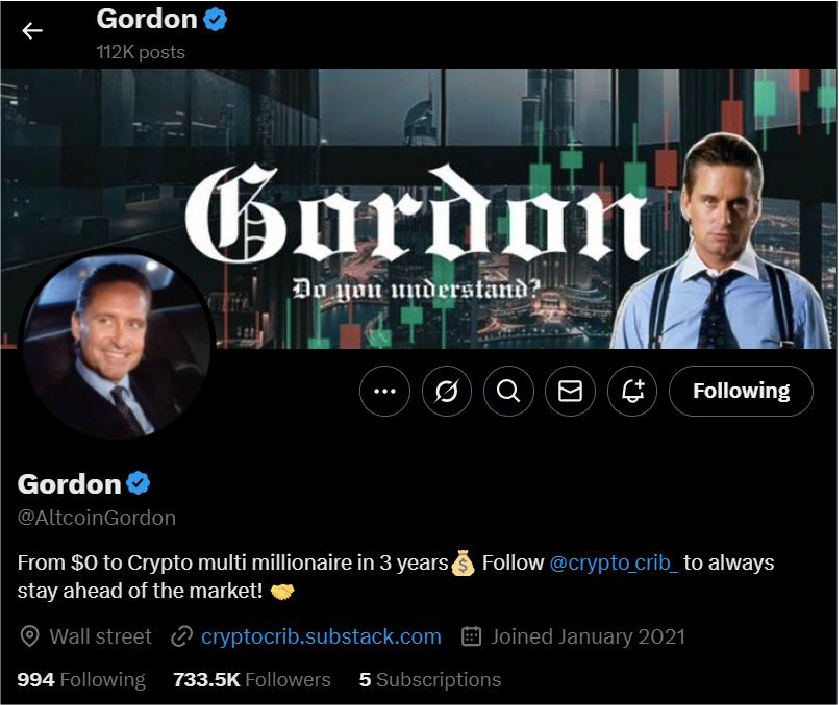Image resolution: width=839 pixels, height=705 pixels.
Task: Click the calendar icon by Joined date
Action: click(471, 637)
